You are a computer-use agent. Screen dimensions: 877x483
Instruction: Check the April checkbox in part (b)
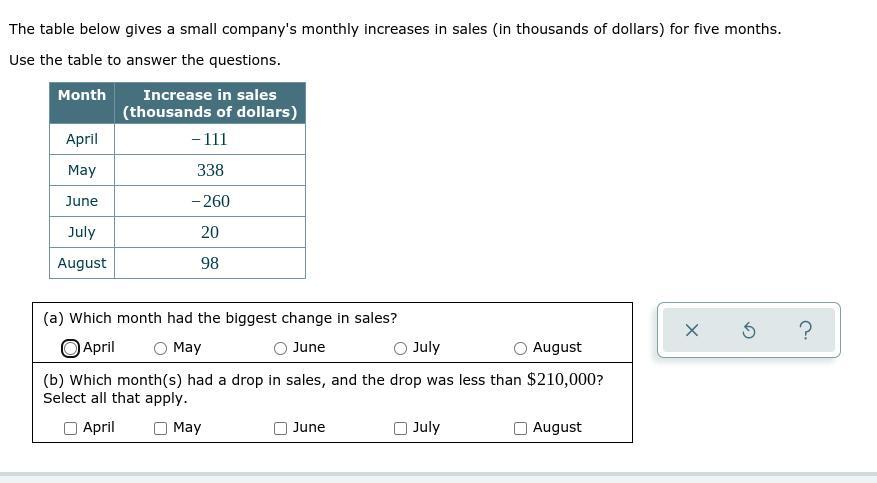point(71,428)
